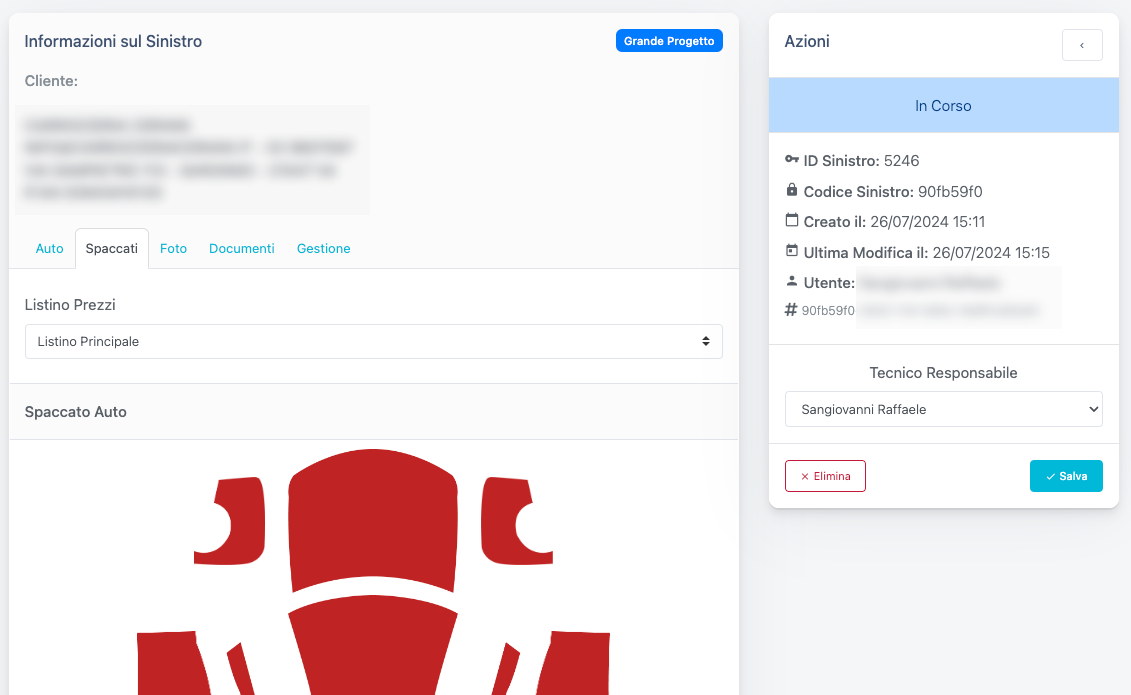Click the lock icon beside Codice Sinistro
1131x695 pixels.
tap(792, 190)
